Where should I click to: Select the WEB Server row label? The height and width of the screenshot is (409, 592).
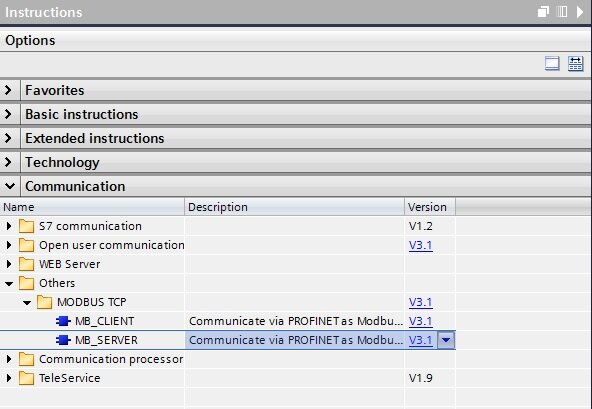tap(69, 264)
